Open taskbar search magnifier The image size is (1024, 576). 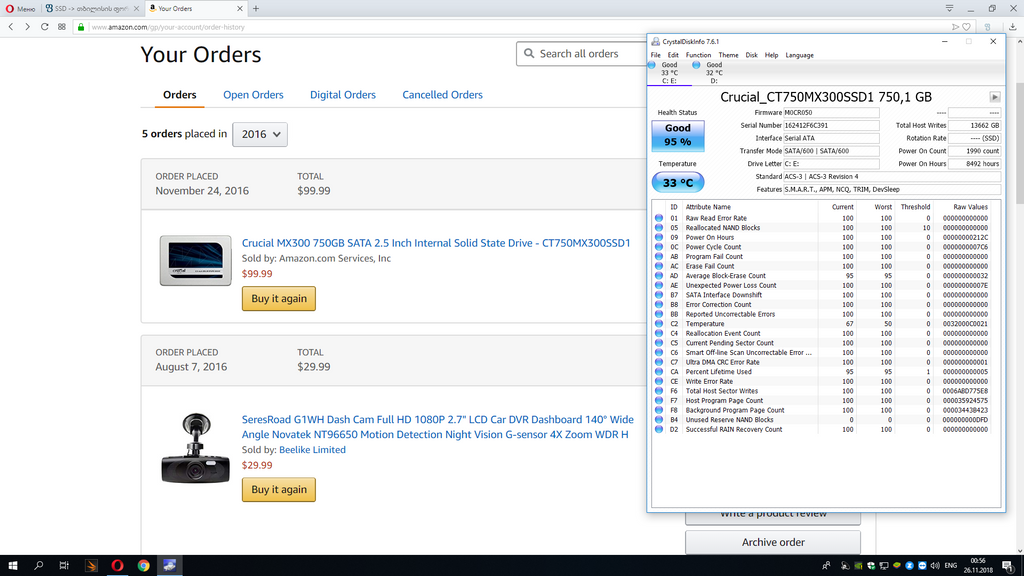coord(39,566)
